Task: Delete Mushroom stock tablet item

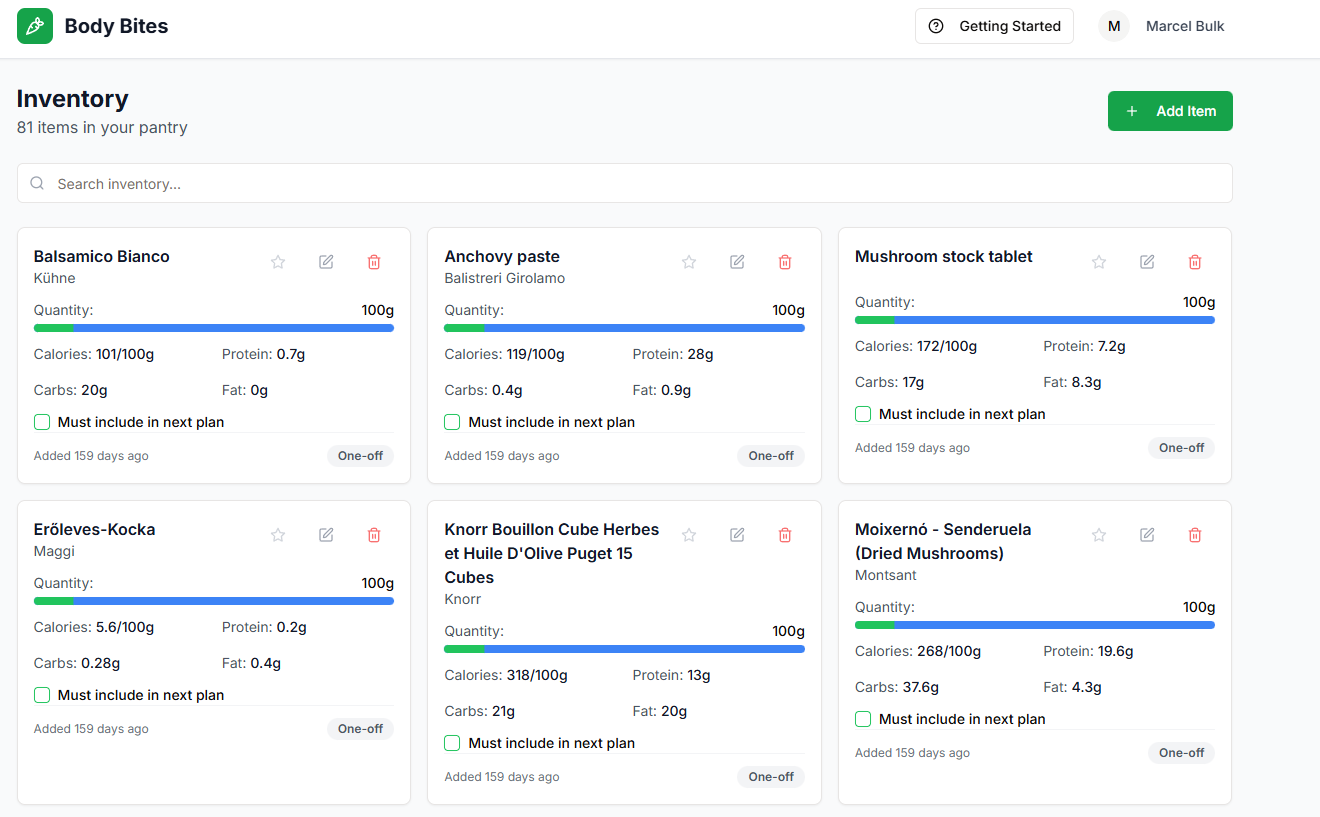Action: coord(1195,262)
